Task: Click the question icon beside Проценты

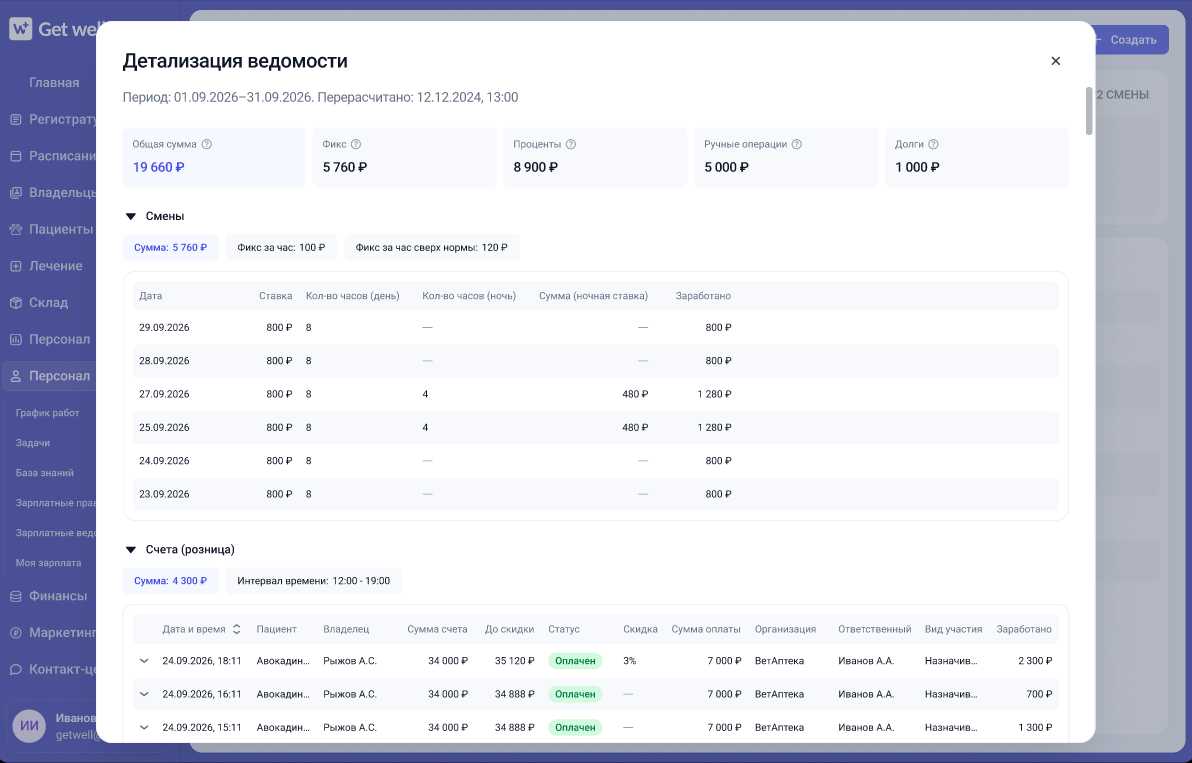Action: [x=571, y=144]
